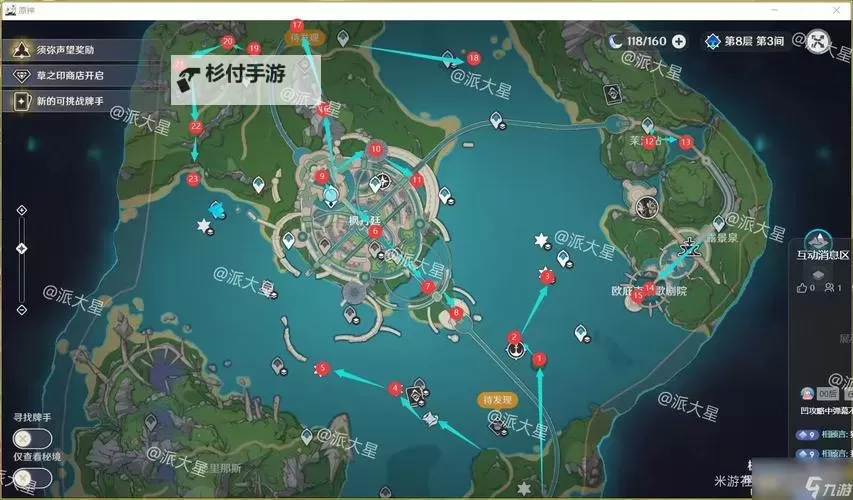The width and height of the screenshot is (853, 500).
Task: Select the highlighted cyan waypoint south of marker 23
Action: coord(217,209)
